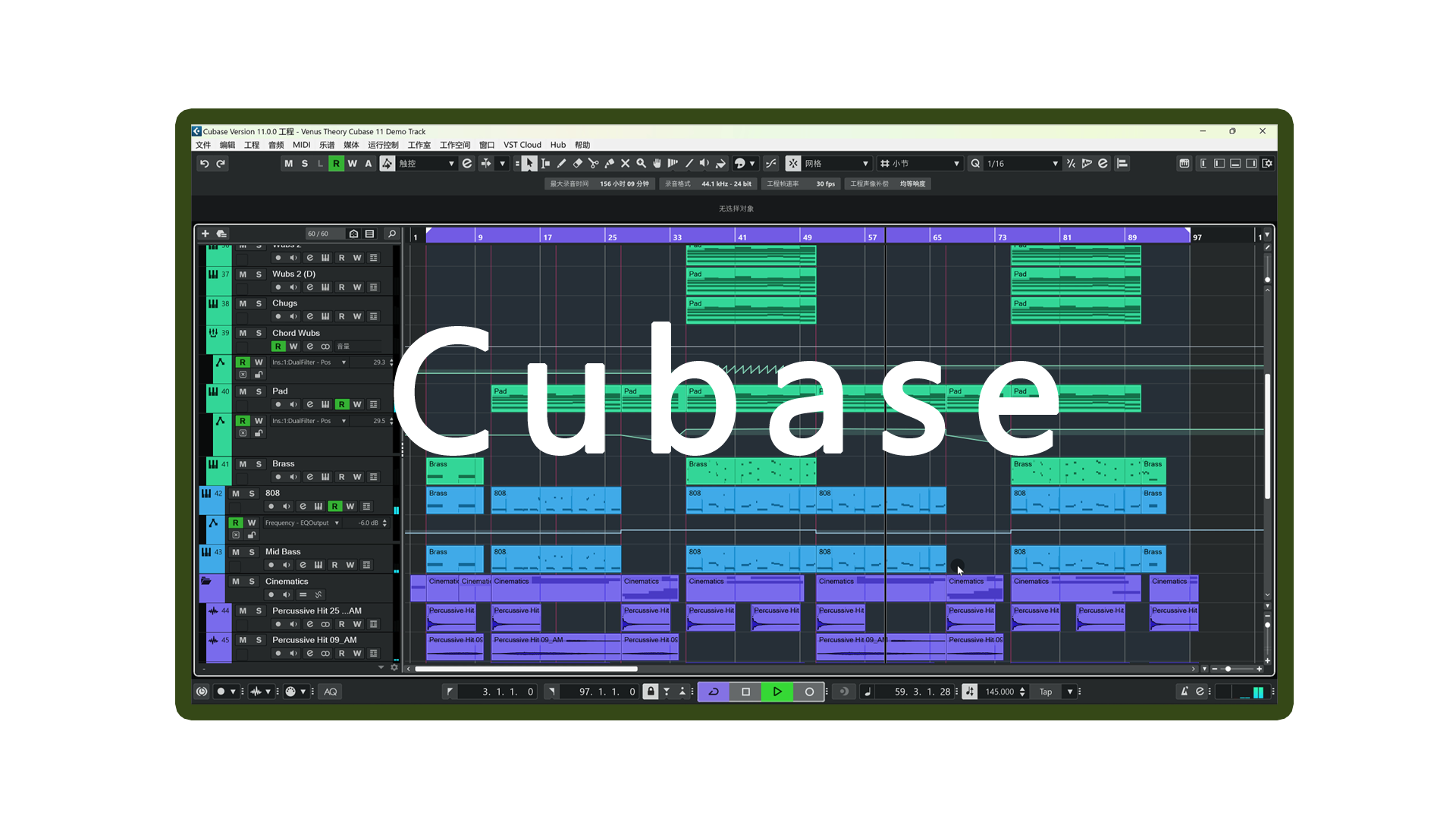Select the Draw pencil tool
The width and height of the screenshot is (1456, 819).
561,163
